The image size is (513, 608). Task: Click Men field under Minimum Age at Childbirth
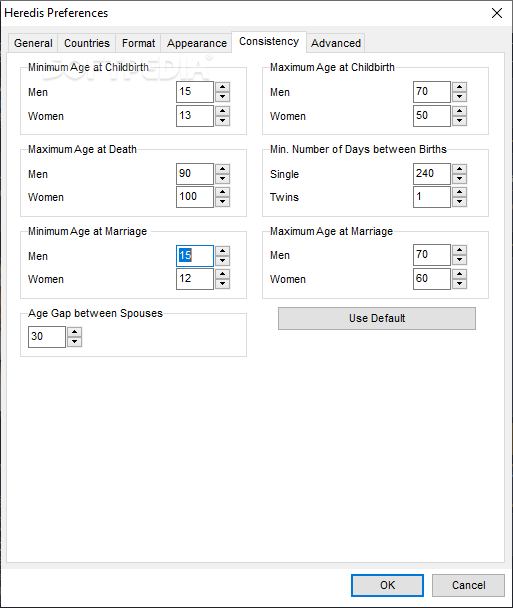coord(195,92)
